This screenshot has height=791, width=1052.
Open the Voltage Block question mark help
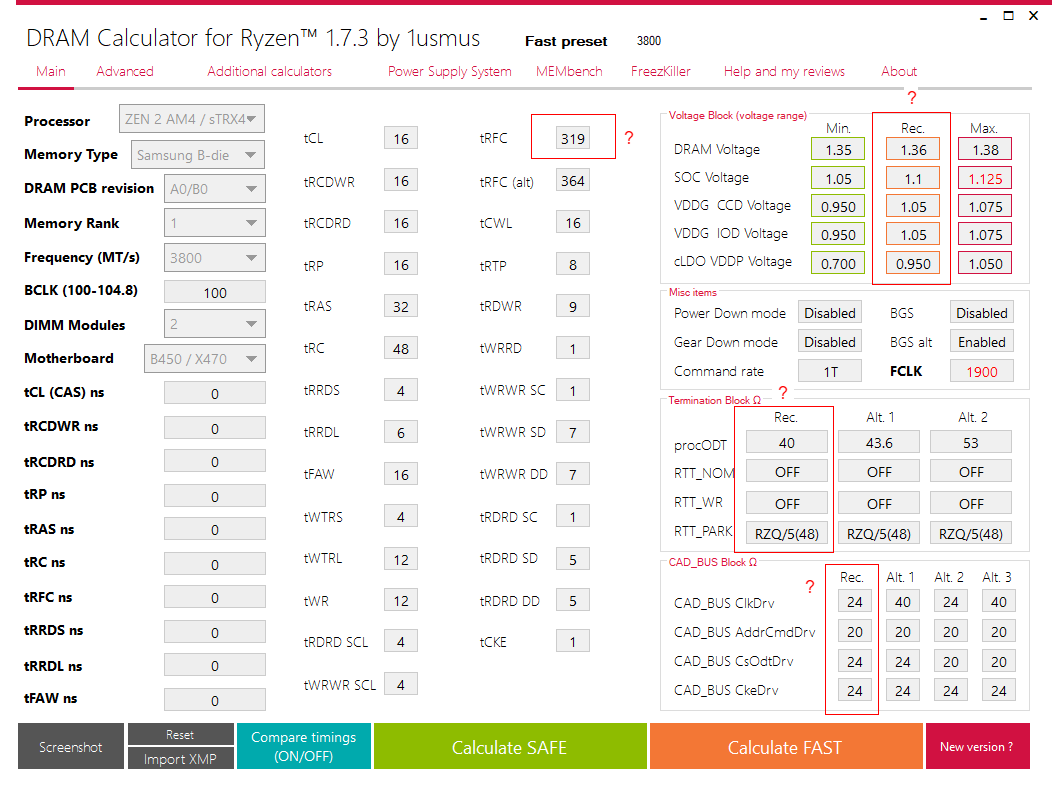point(911,98)
